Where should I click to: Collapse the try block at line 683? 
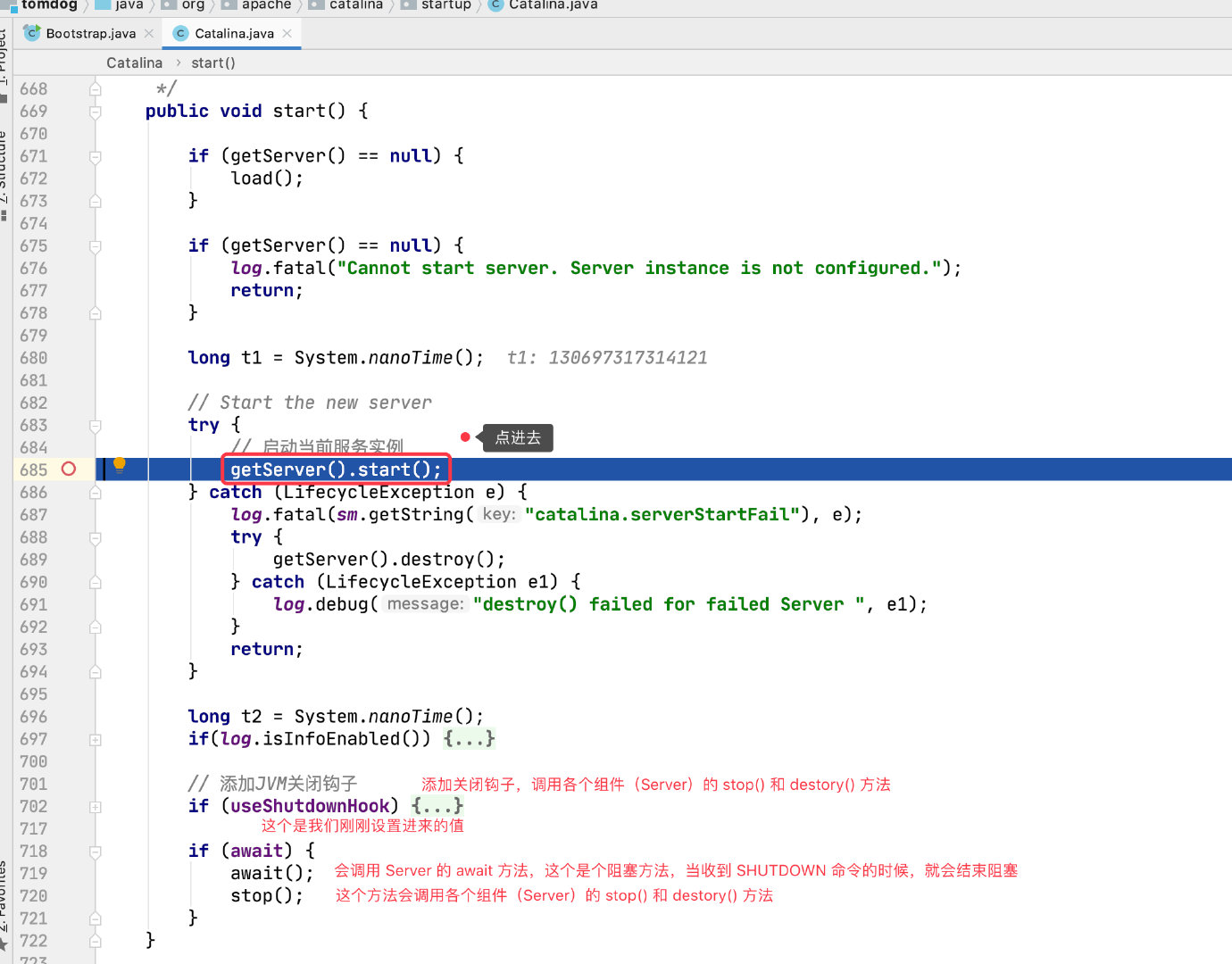(96, 426)
